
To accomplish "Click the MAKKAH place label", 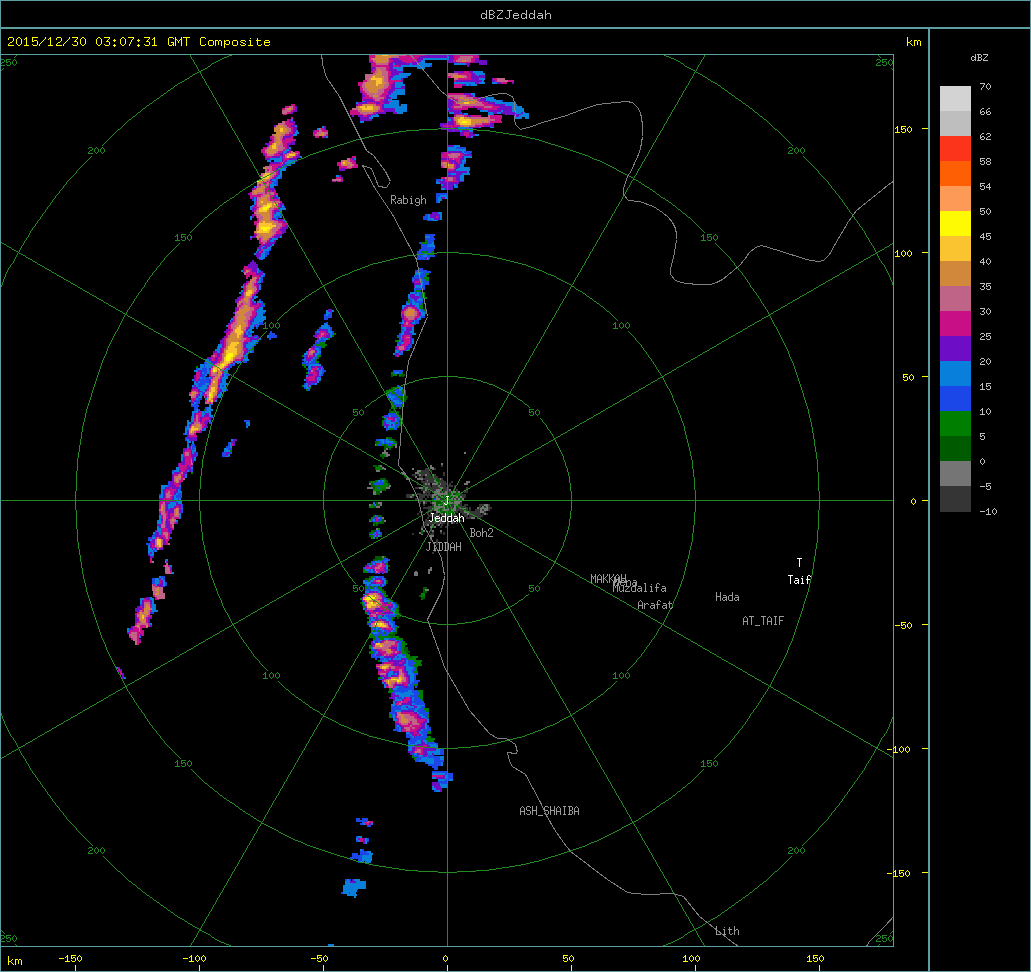I will pos(608,579).
